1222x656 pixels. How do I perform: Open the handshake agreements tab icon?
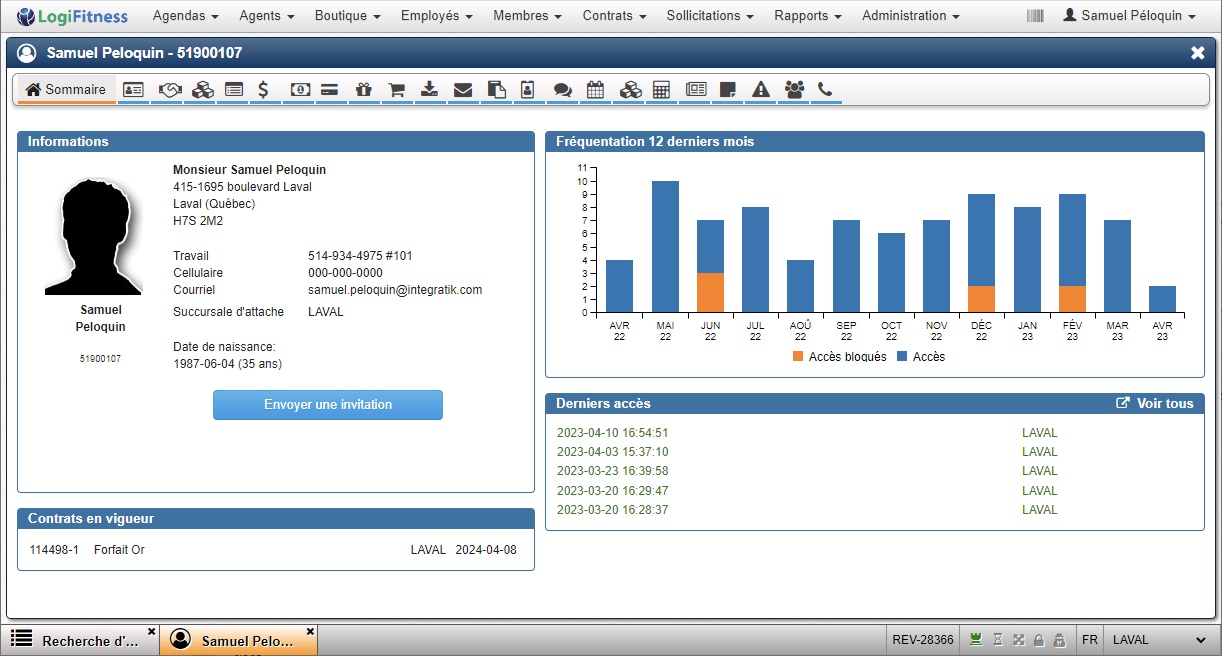point(170,90)
